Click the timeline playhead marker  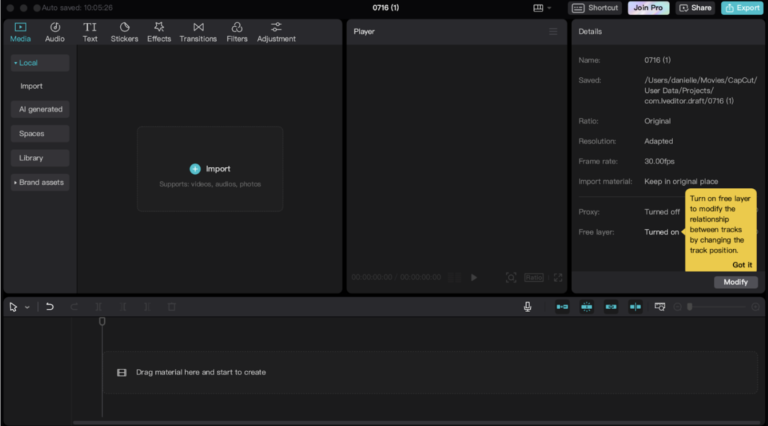[x=102, y=321]
